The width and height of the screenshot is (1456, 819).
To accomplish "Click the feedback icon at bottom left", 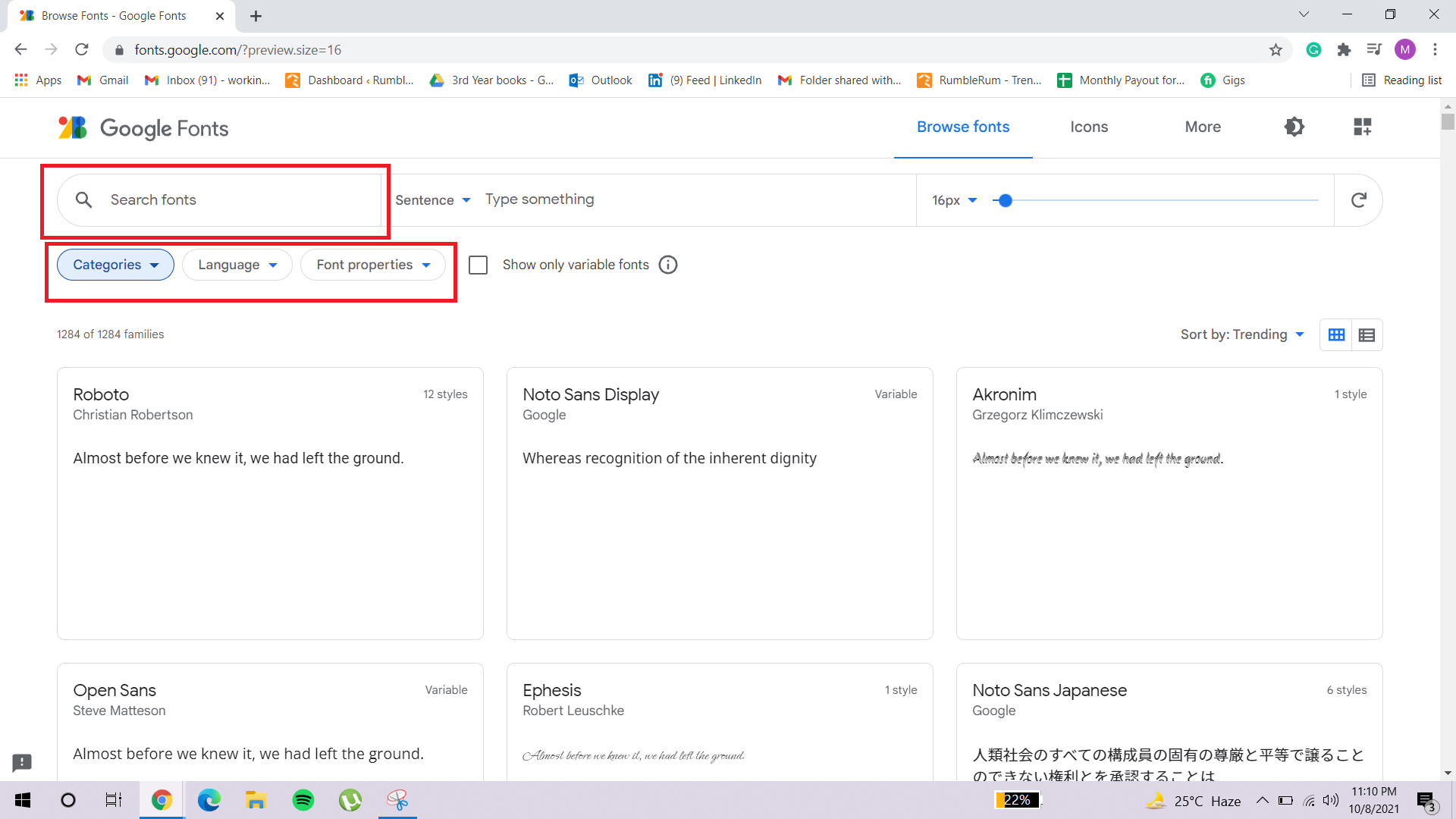I will pyautogui.click(x=22, y=762).
